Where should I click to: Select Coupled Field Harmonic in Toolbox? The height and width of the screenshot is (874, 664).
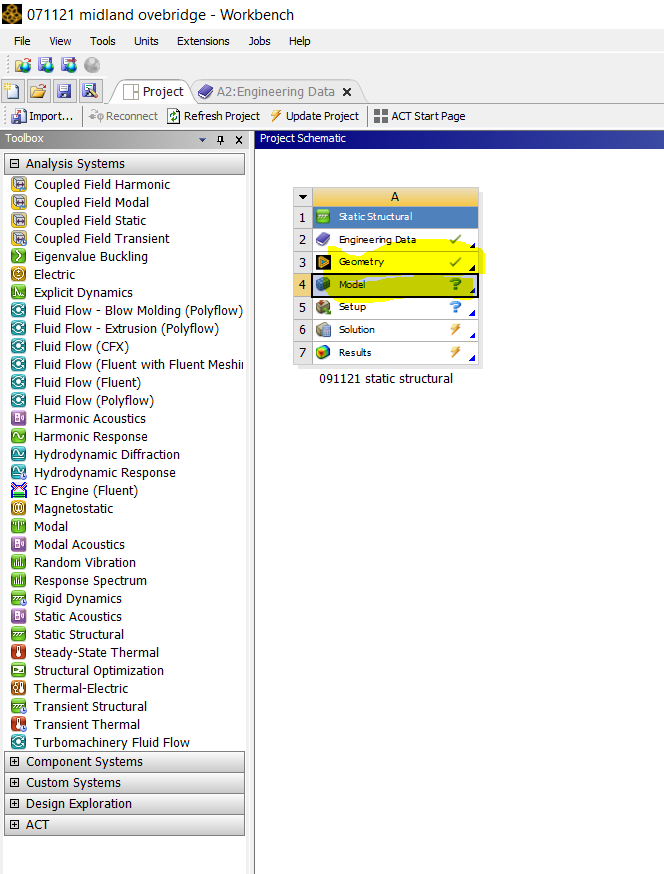point(102,184)
